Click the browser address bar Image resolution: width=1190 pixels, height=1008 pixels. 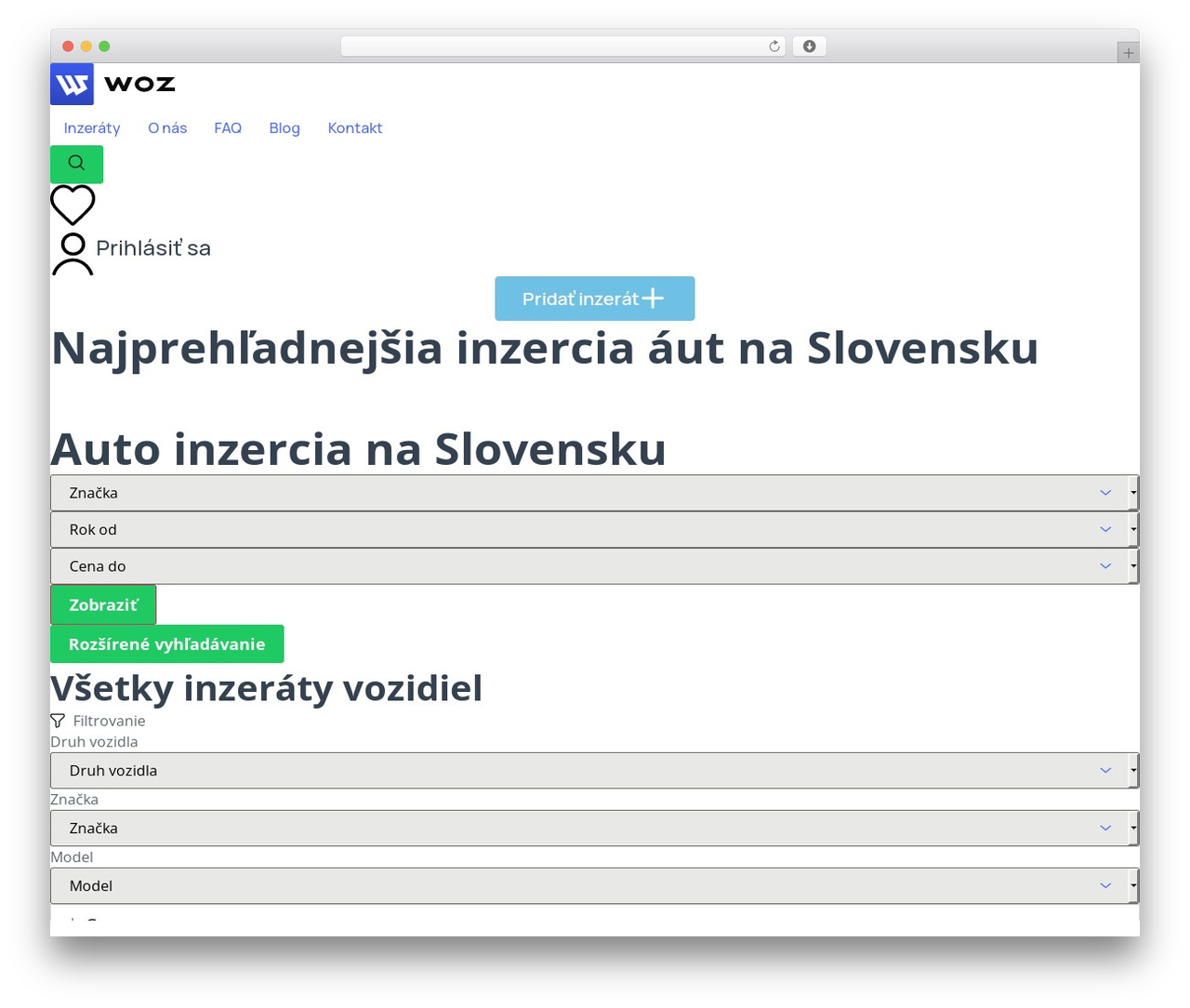point(563,46)
